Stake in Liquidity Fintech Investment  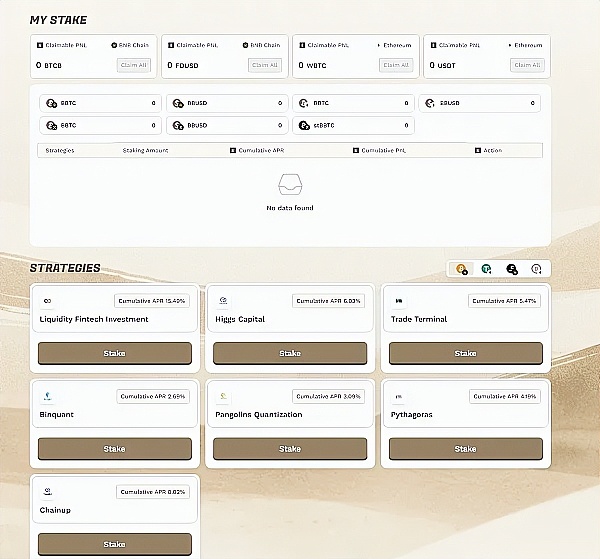(x=115, y=353)
